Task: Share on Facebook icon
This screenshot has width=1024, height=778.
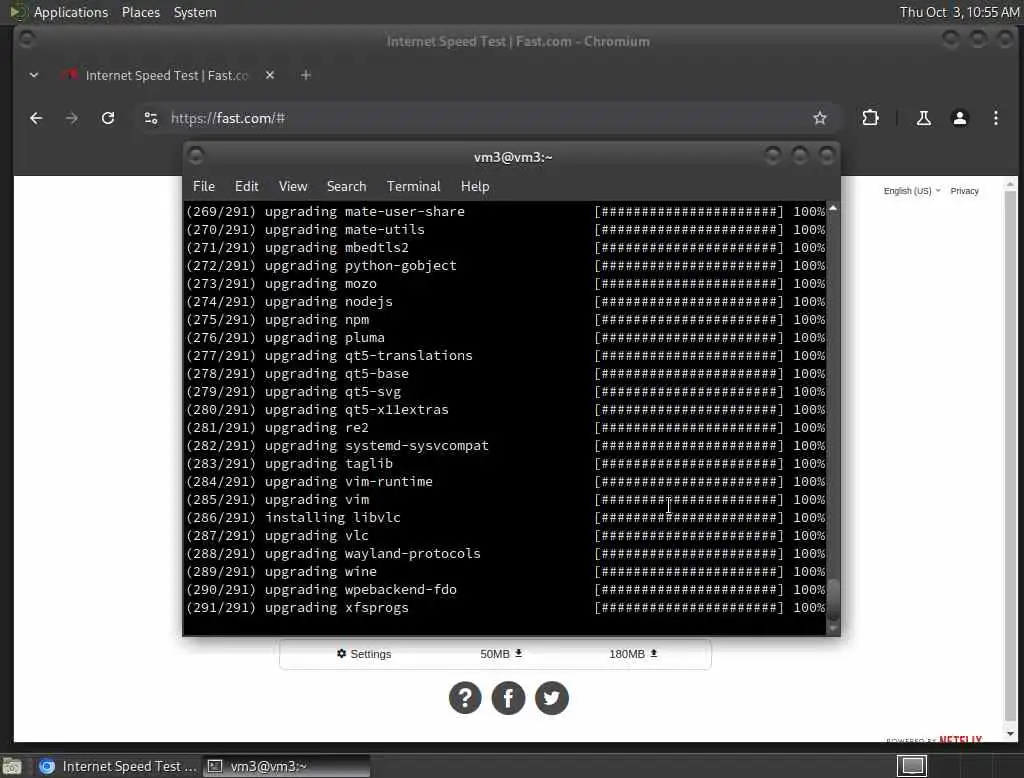Action: (508, 698)
